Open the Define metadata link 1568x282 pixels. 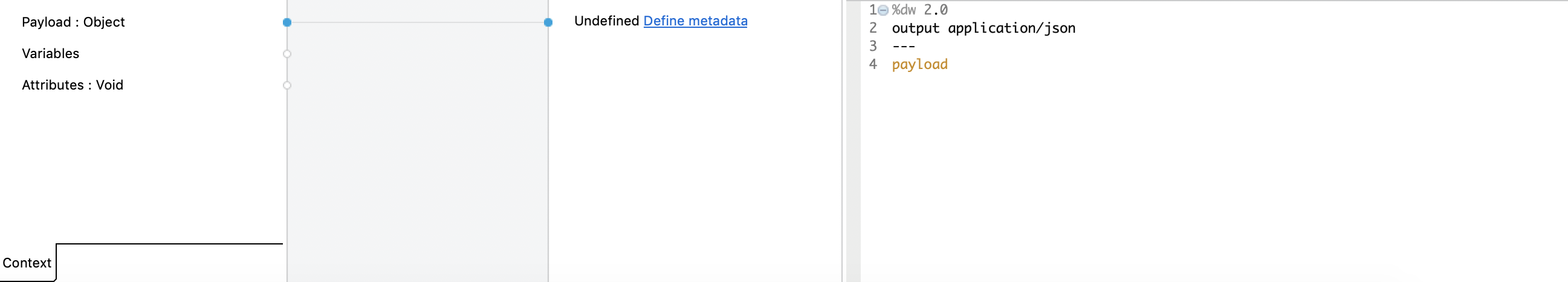point(695,21)
